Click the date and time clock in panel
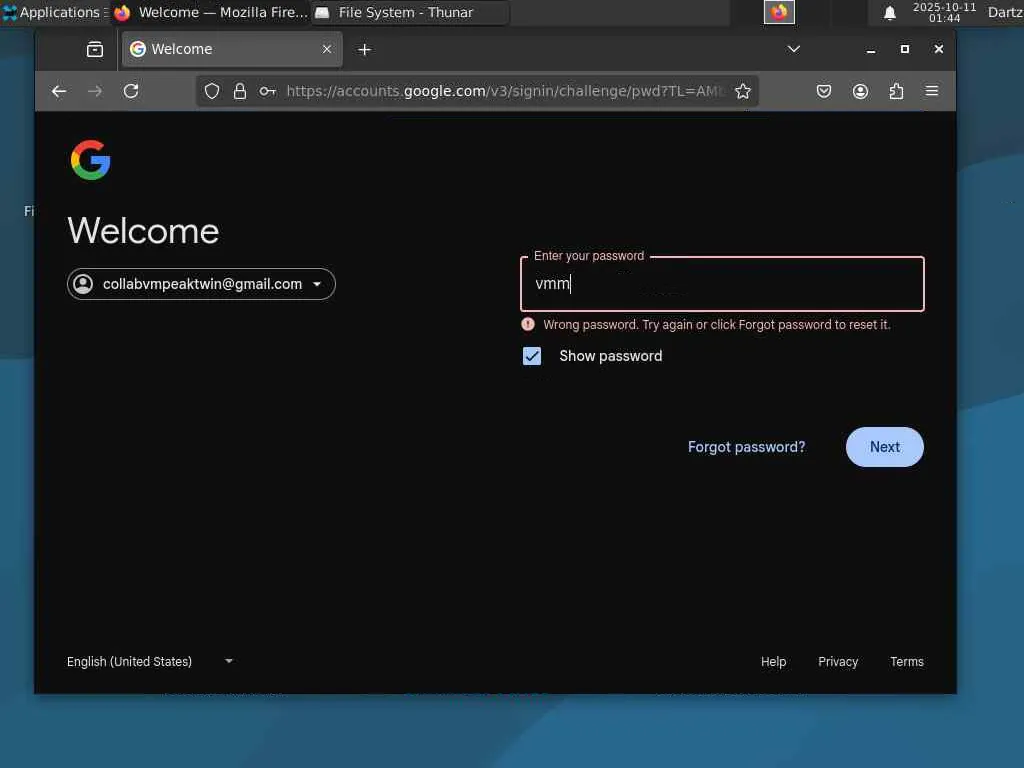The width and height of the screenshot is (1024, 768). (944, 12)
